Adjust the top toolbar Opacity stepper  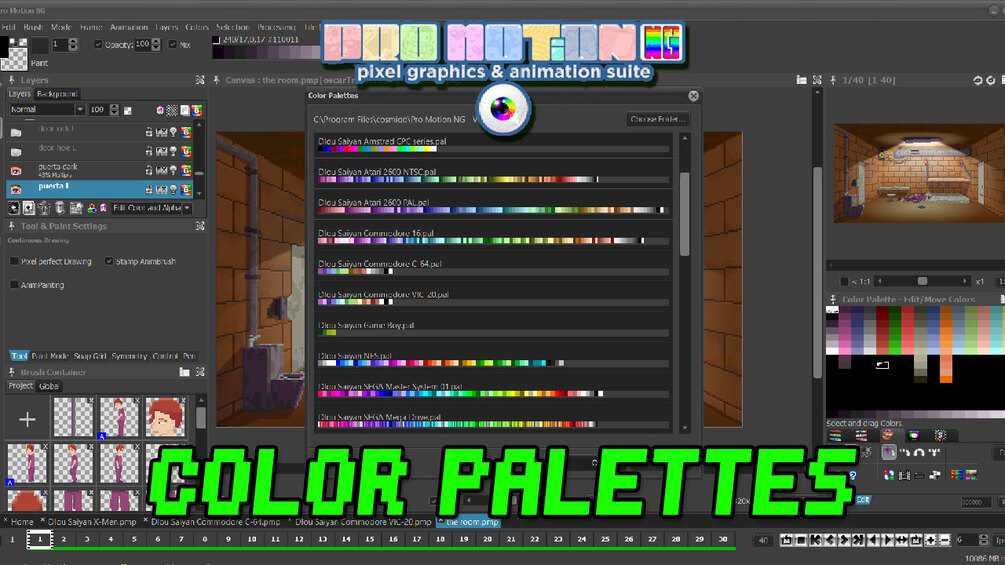(156, 44)
